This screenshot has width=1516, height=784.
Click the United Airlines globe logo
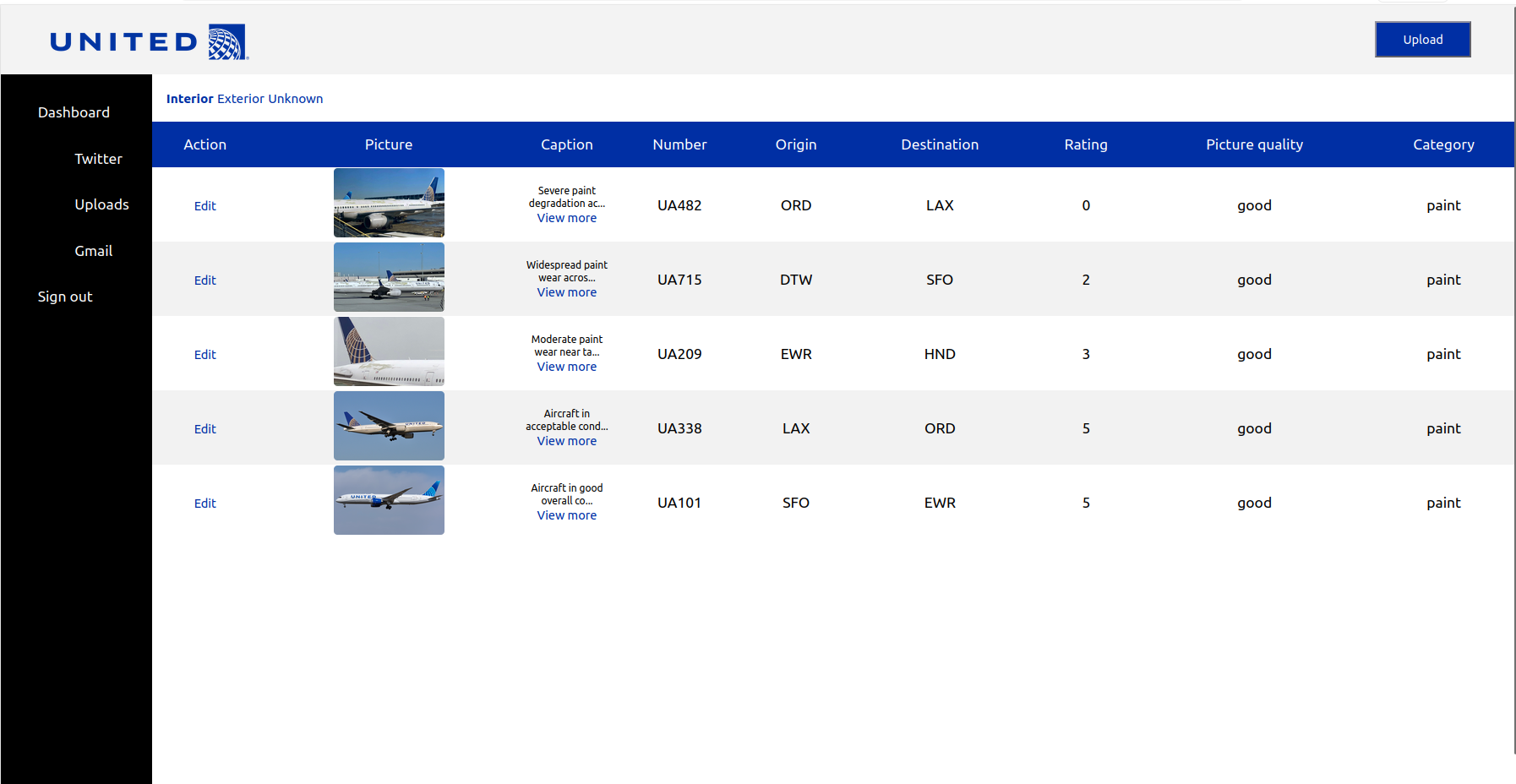[x=226, y=41]
